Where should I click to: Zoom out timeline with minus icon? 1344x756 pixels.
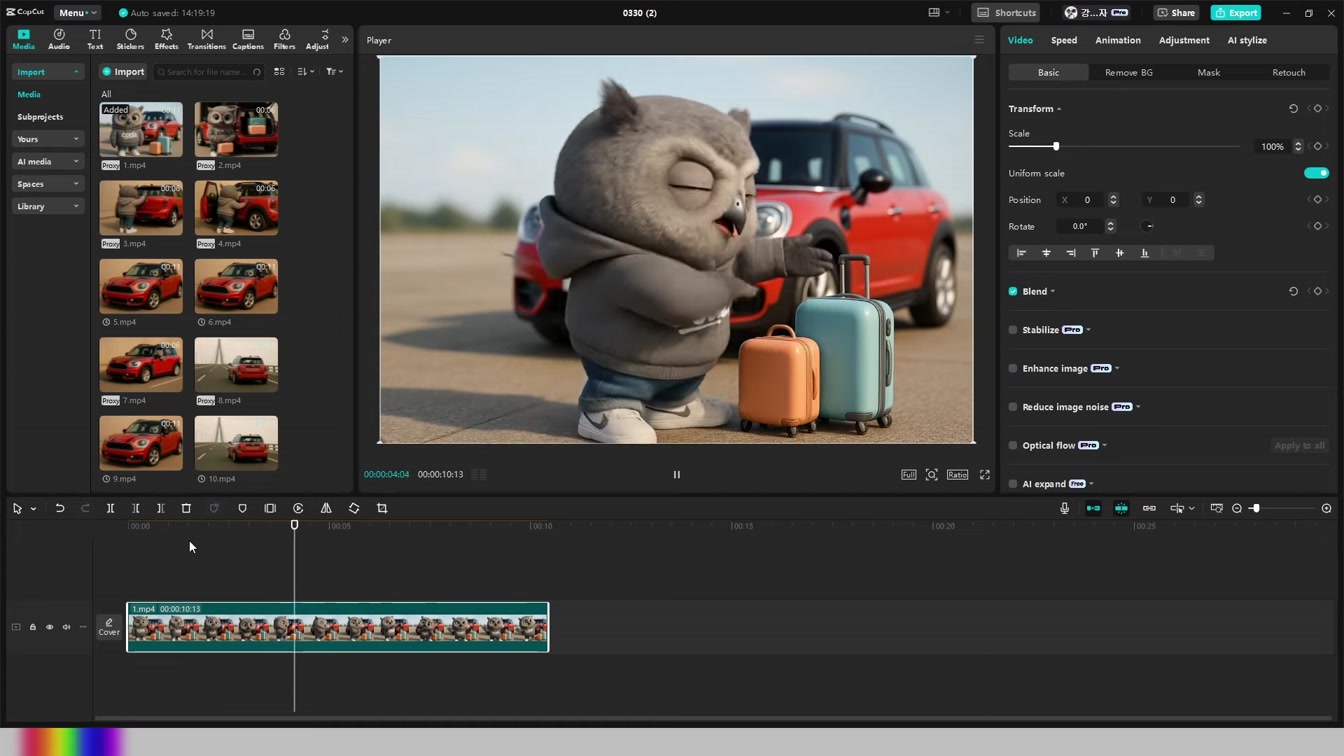[1237, 508]
